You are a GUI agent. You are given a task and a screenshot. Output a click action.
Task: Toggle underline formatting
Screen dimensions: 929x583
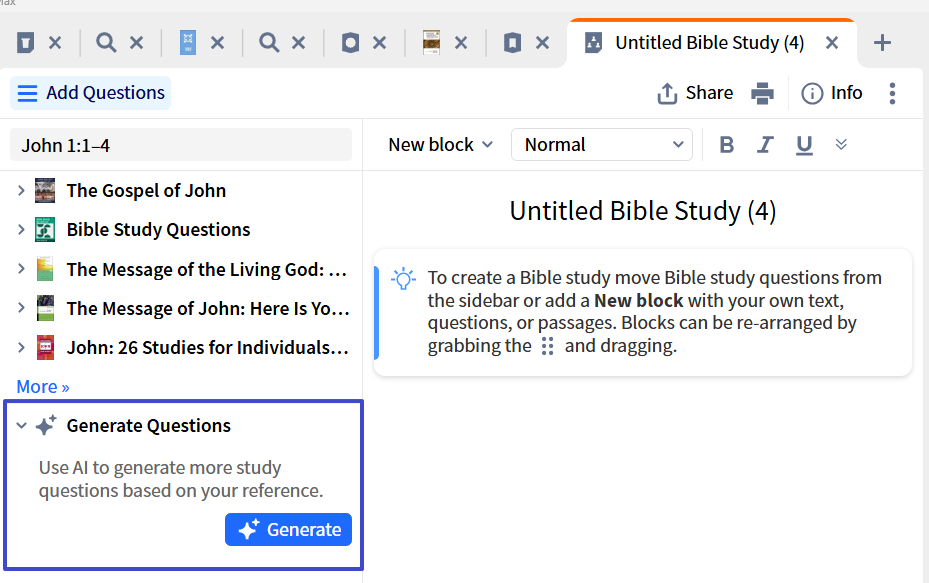pos(804,145)
